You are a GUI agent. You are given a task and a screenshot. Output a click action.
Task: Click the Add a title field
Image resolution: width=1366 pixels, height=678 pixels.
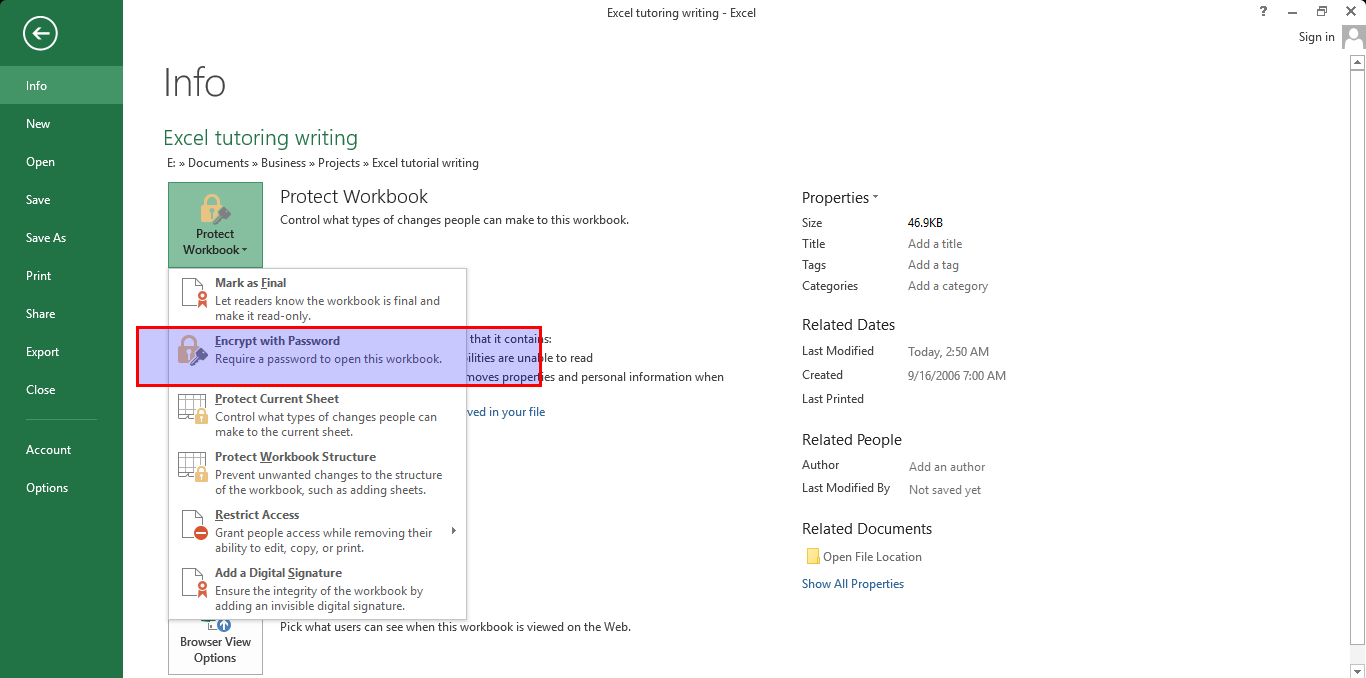[x=935, y=244]
